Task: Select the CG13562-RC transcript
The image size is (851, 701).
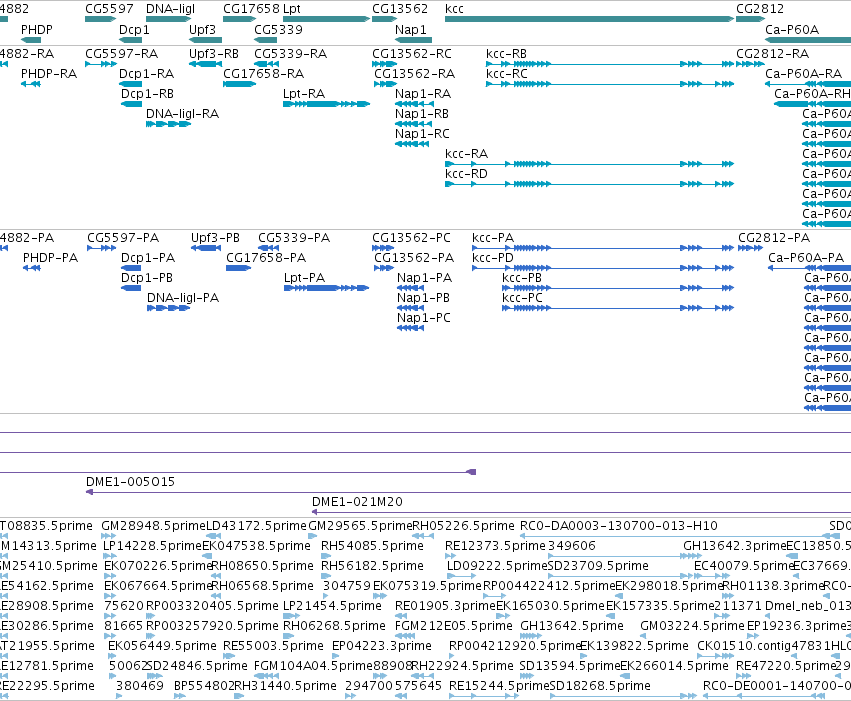Action: click(384, 64)
